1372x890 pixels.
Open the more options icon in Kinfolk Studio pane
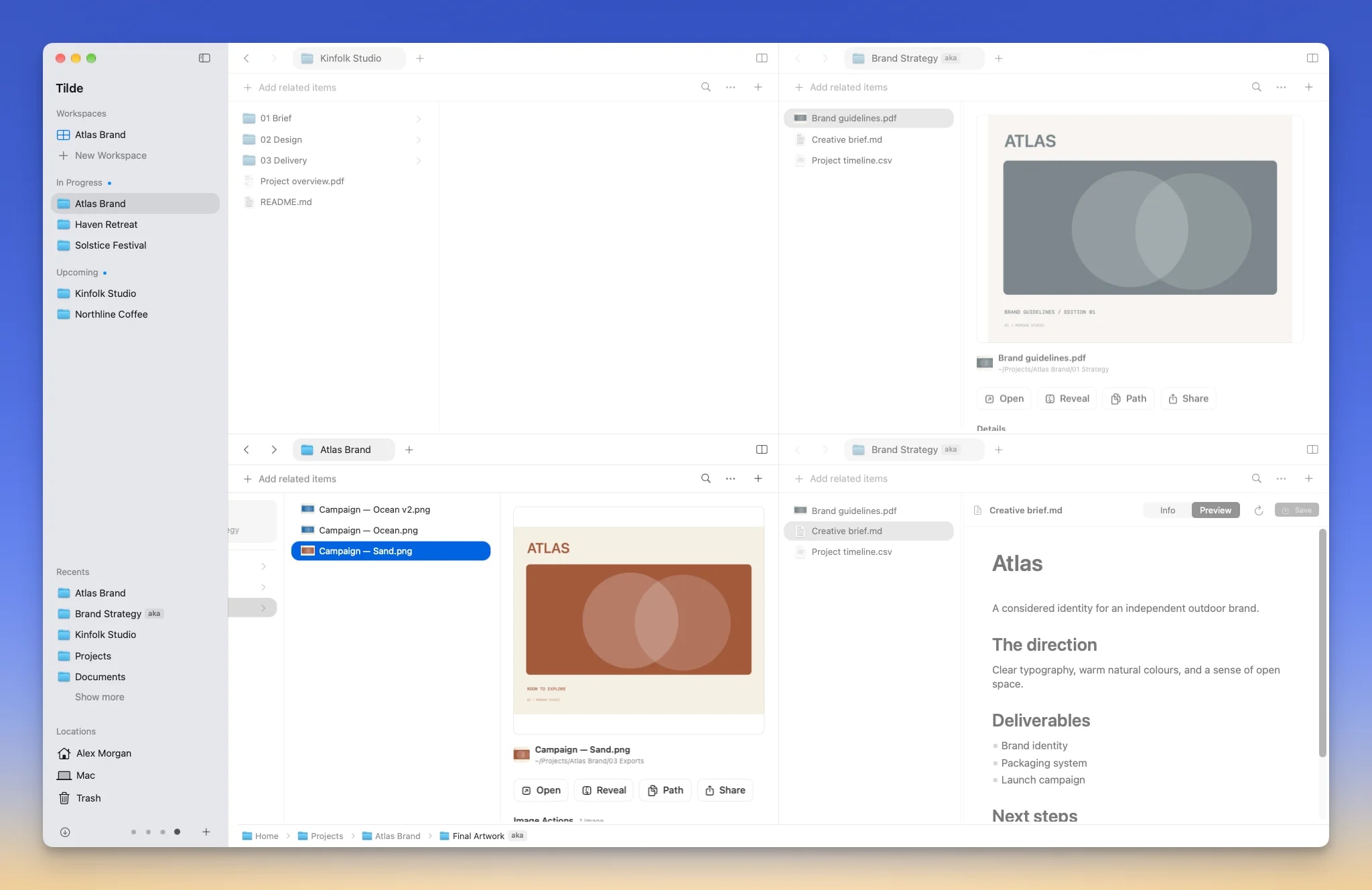pos(730,87)
